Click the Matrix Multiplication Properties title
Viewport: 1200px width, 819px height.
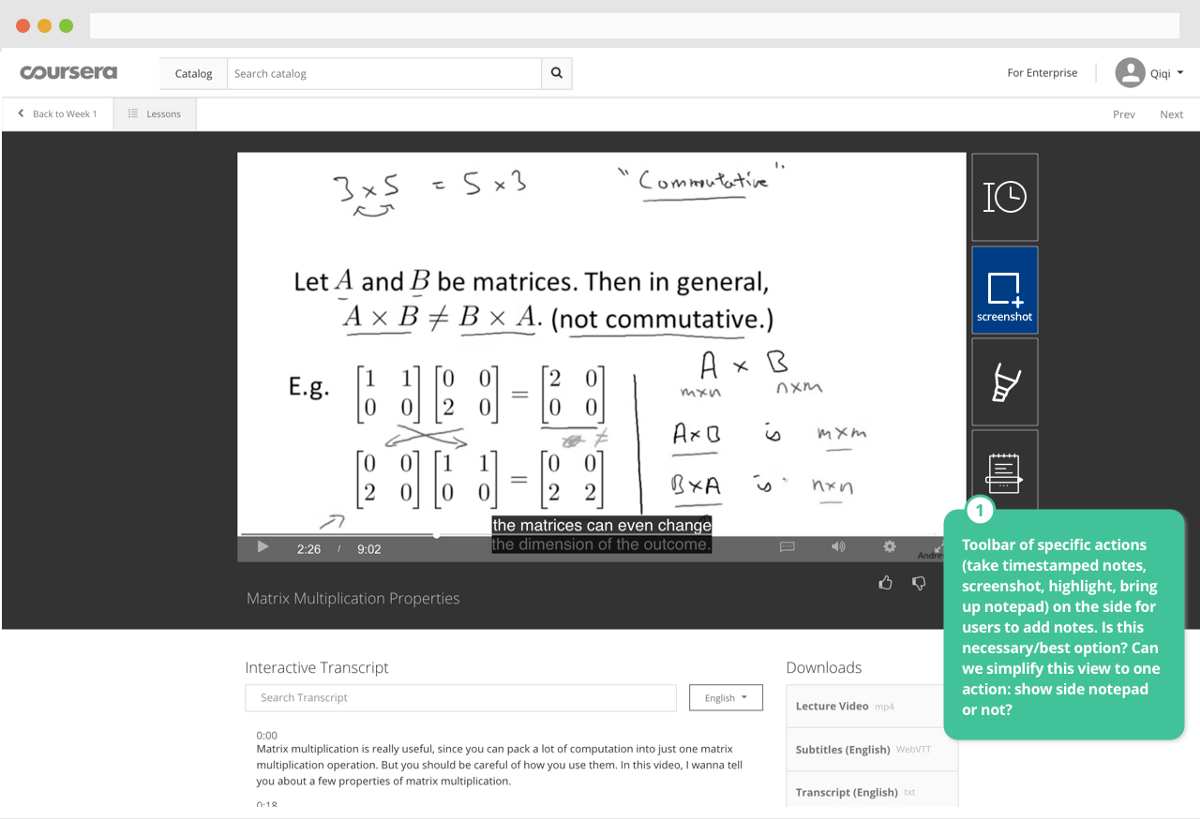[353, 598]
